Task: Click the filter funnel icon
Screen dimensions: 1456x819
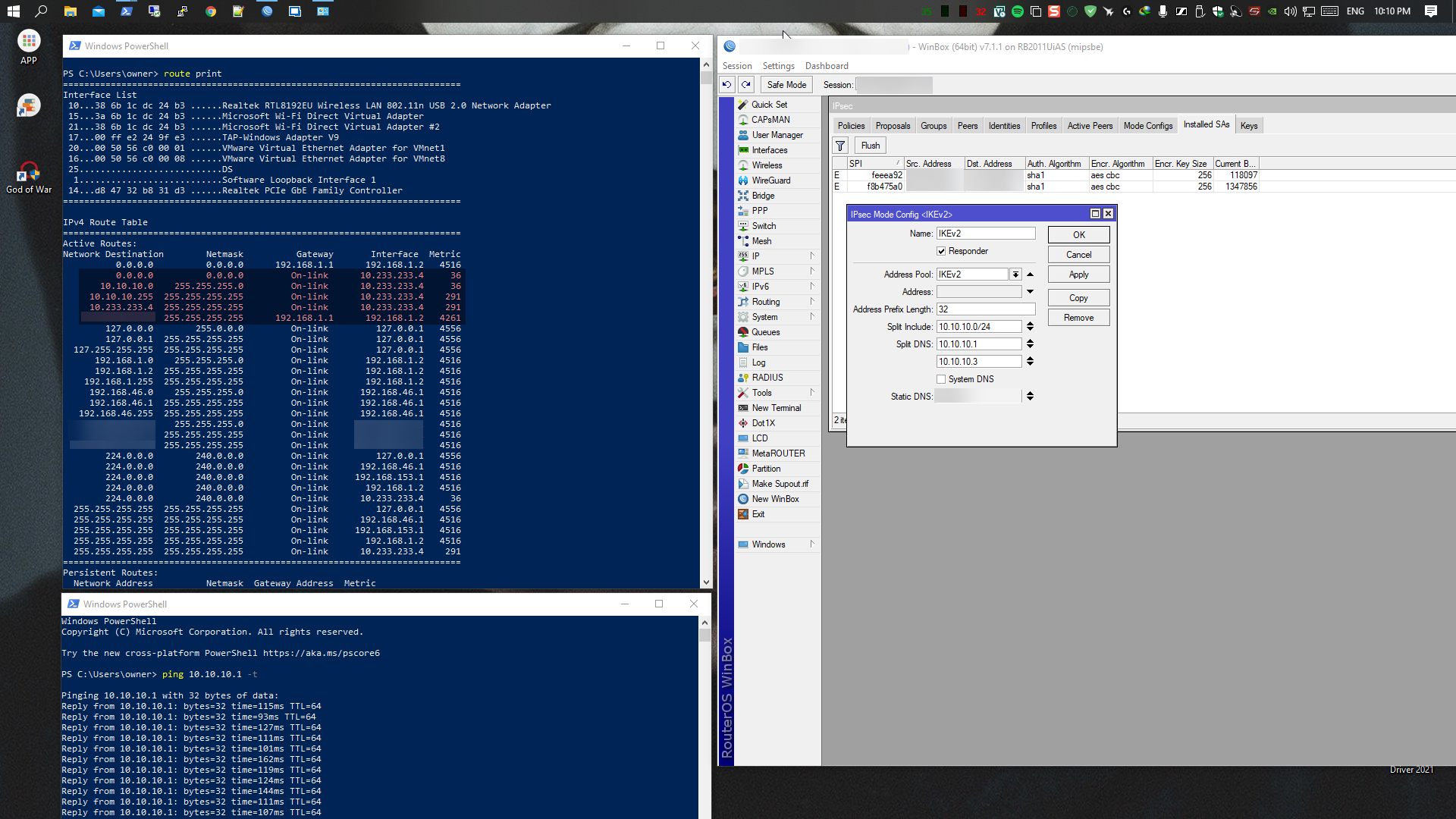Action: click(x=840, y=146)
